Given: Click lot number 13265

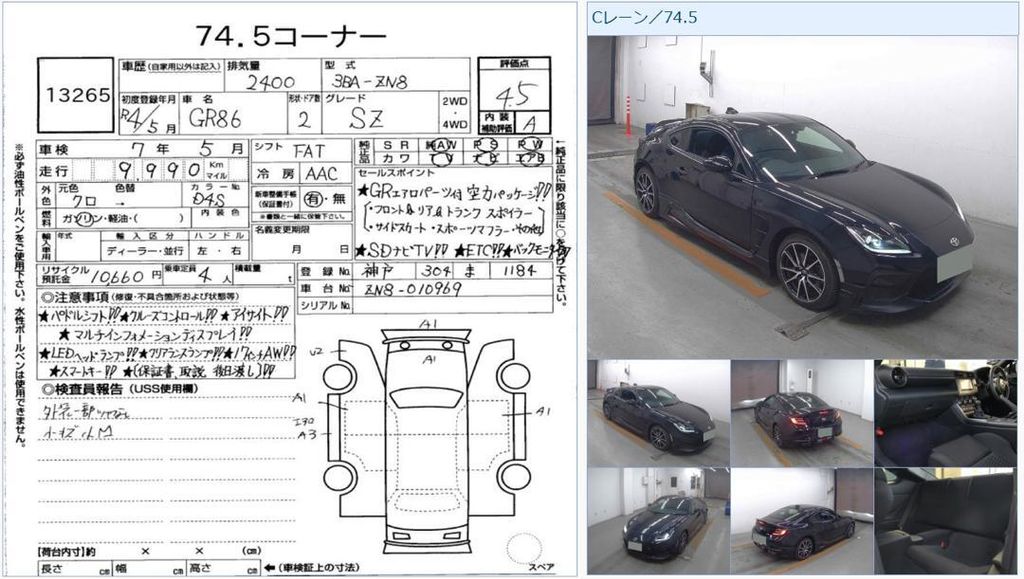Looking at the screenshot, I should (x=76, y=95).
